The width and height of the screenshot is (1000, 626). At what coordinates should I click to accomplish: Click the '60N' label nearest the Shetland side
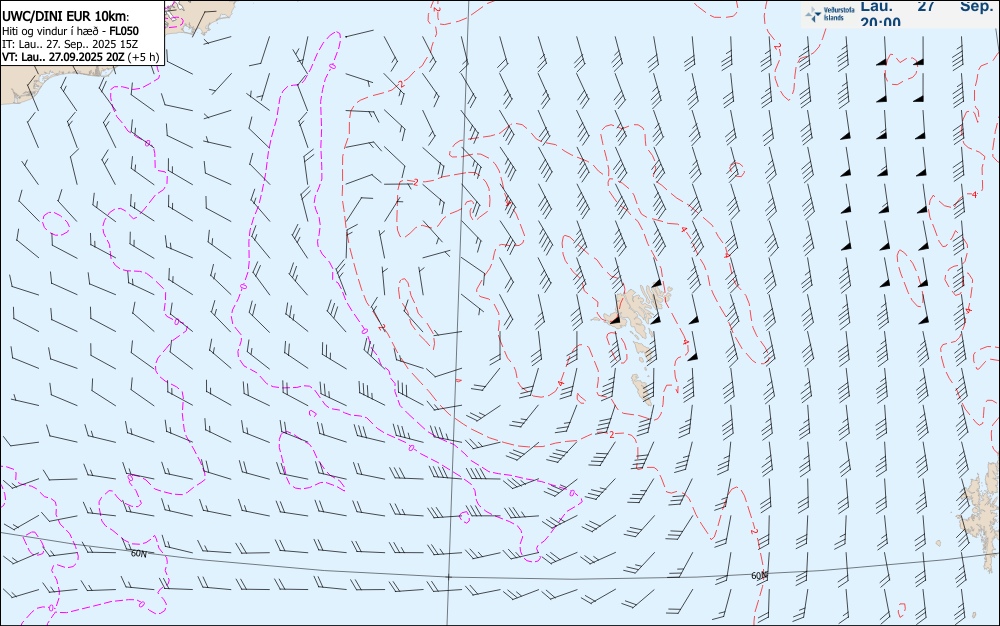pyautogui.click(x=759, y=576)
